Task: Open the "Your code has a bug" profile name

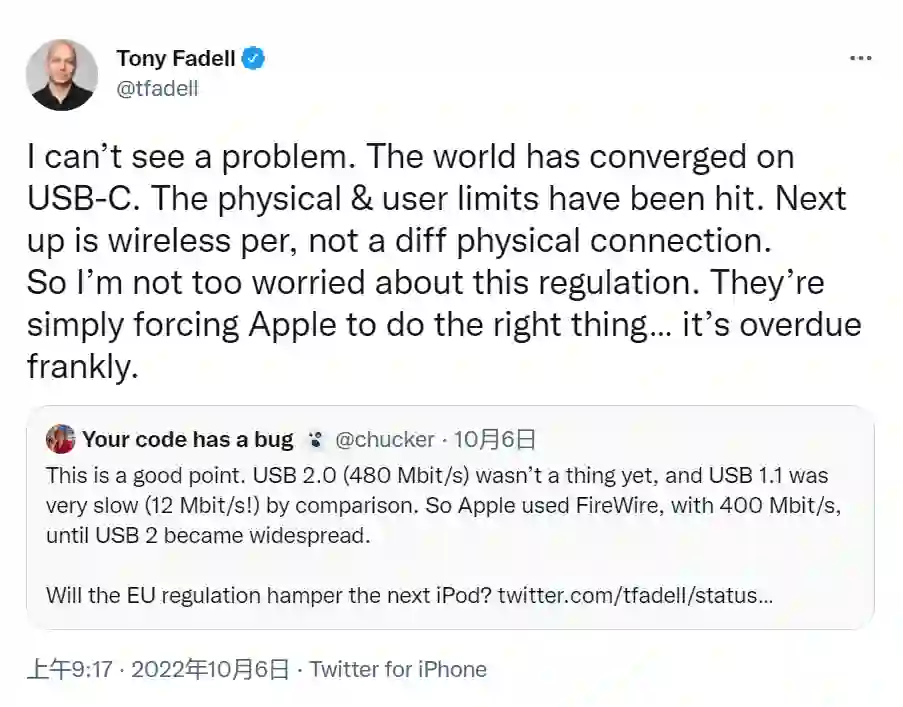Action: (x=187, y=439)
